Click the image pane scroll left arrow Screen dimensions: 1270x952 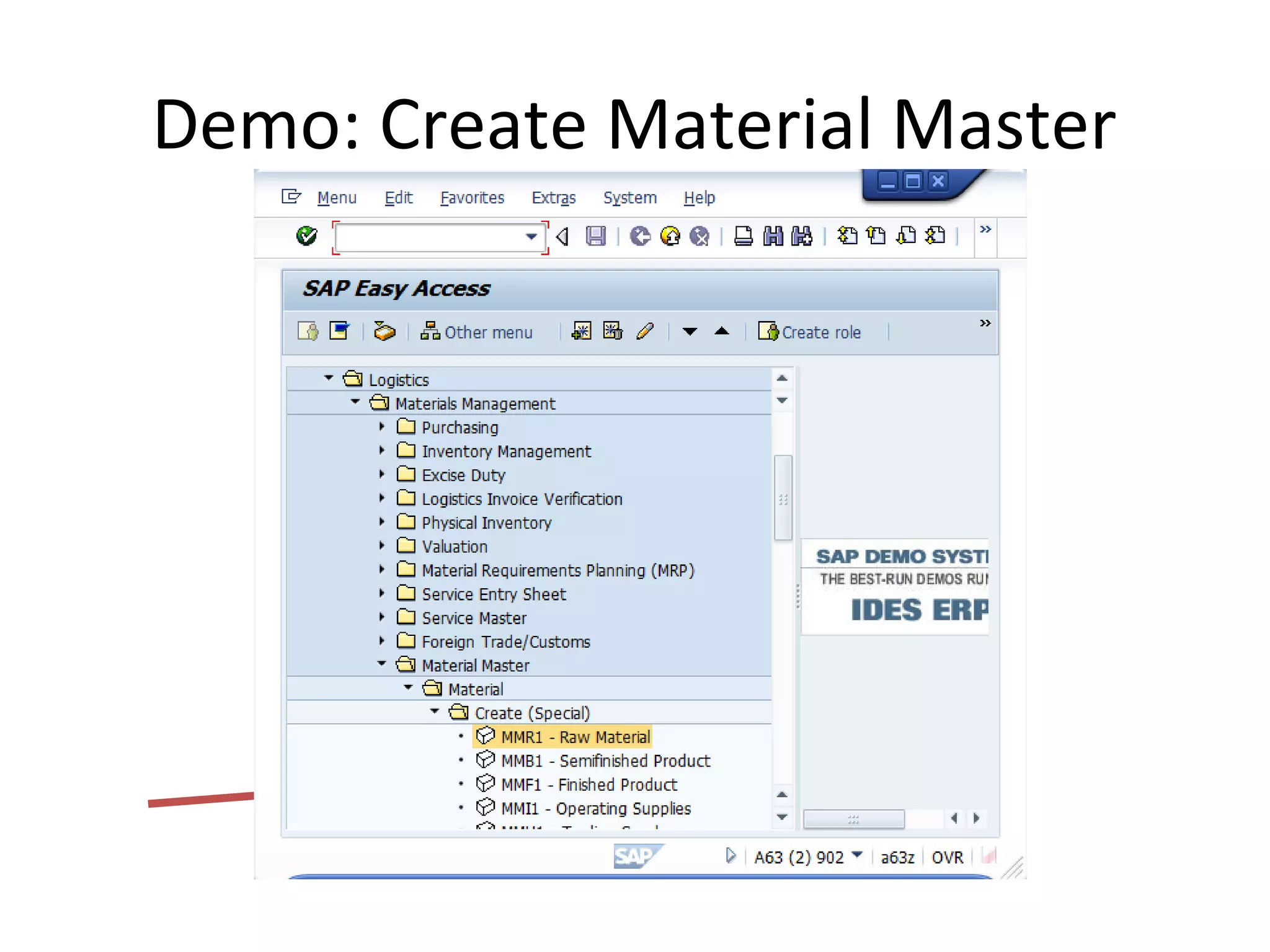954,819
